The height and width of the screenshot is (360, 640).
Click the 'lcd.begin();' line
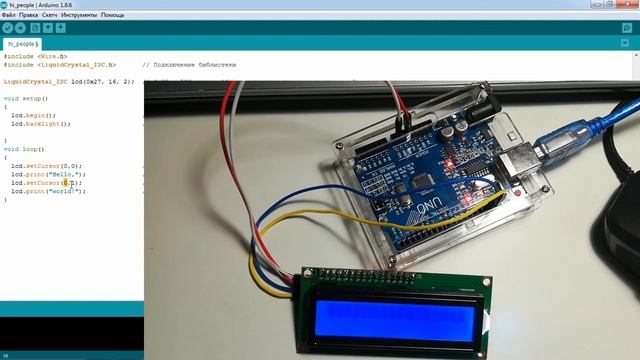pyautogui.click(x=33, y=116)
